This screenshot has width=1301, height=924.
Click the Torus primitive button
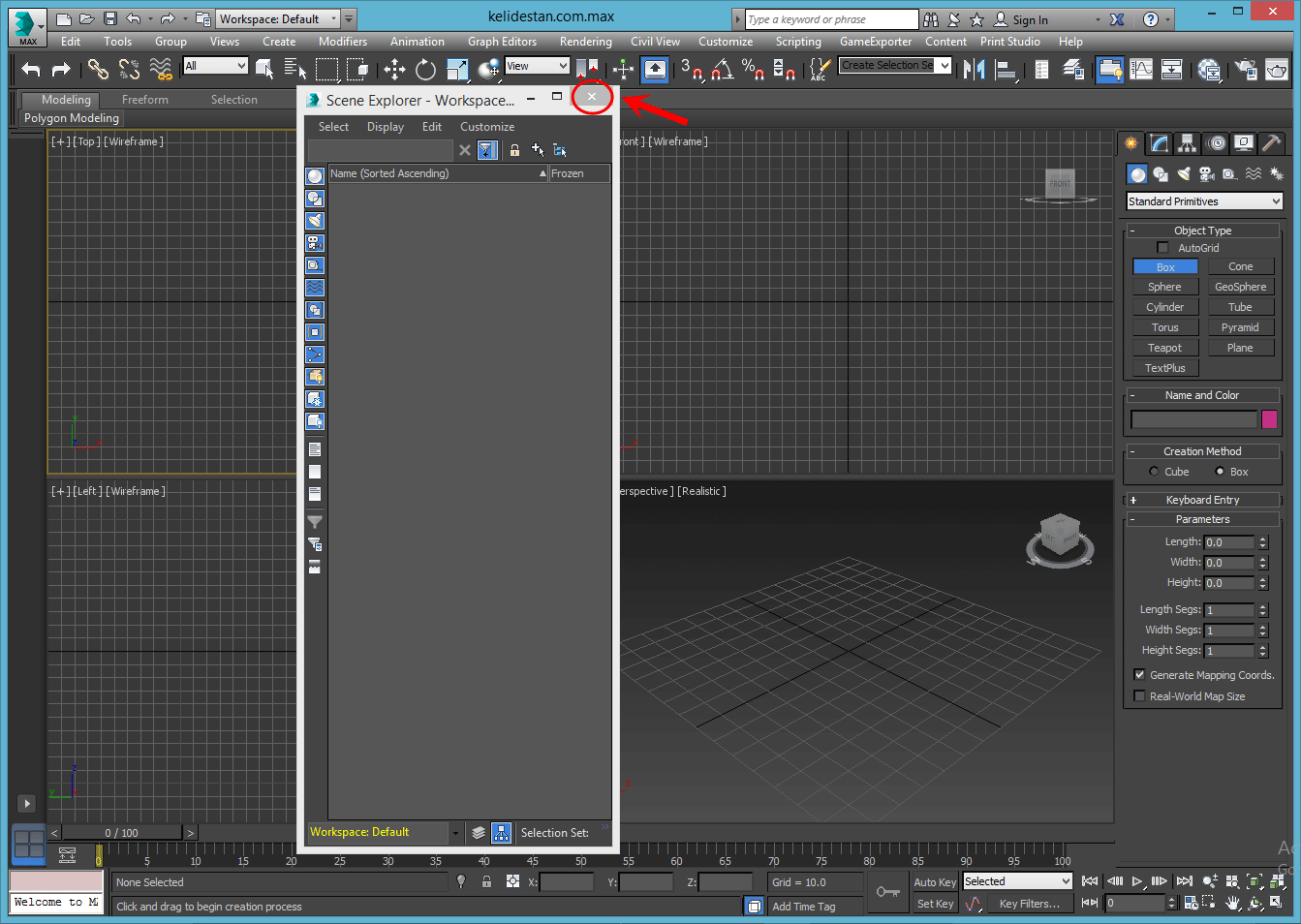click(1164, 327)
